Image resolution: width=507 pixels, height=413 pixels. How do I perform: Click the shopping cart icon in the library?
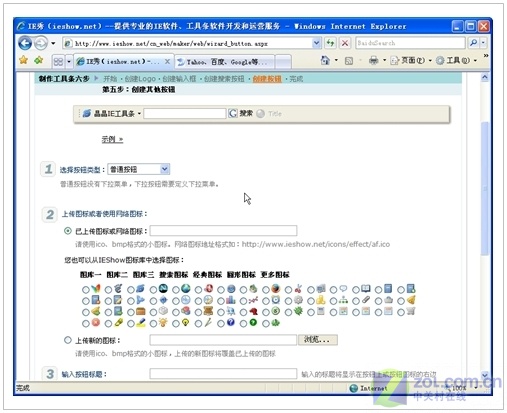[411, 311]
